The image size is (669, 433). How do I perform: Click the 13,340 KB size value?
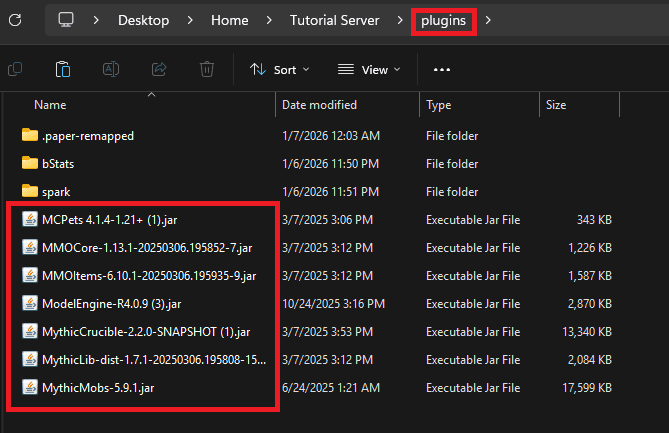(x=587, y=331)
